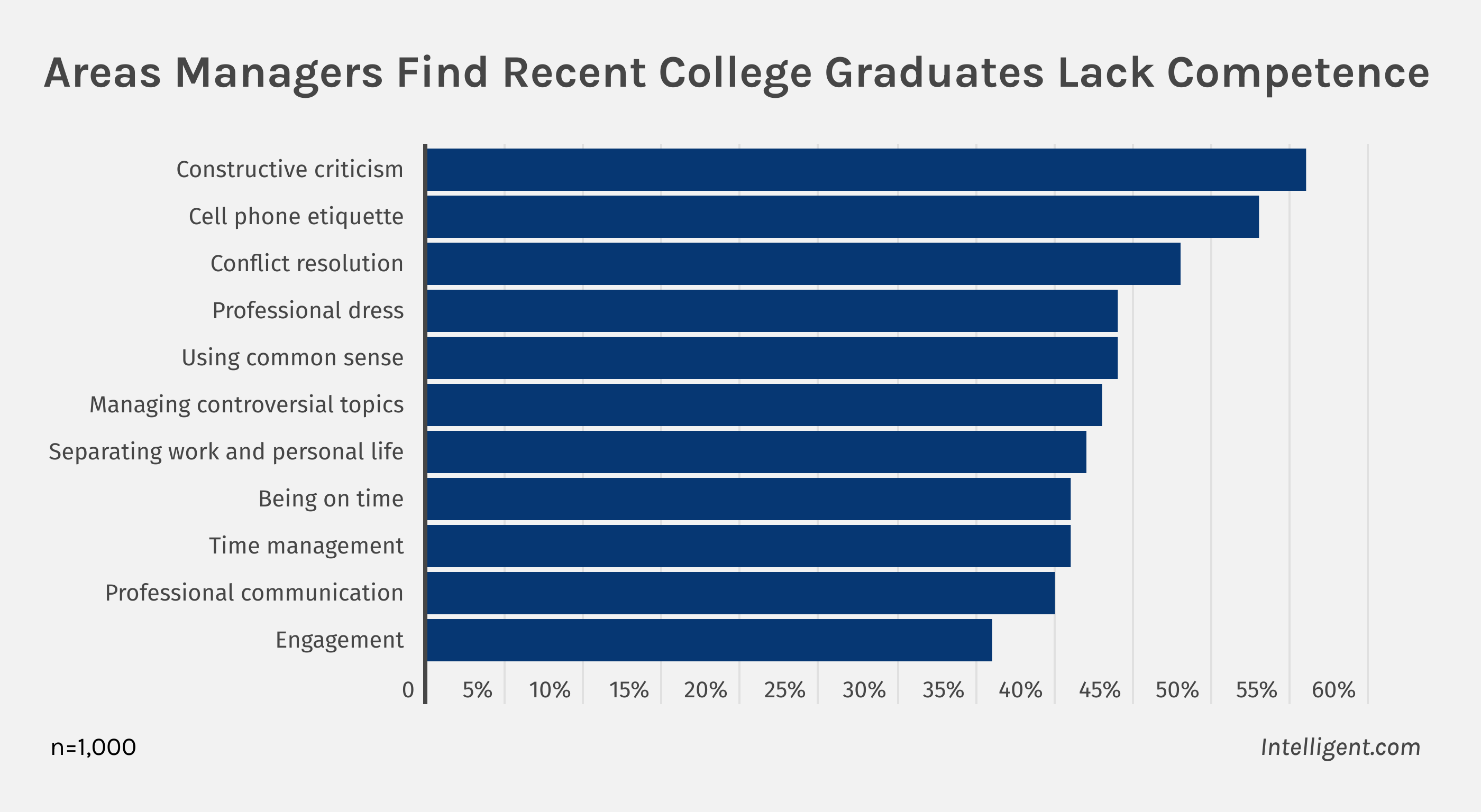This screenshot has width=1481, height=812.
Task: Click the Intelligent.com source text
Action: click(x=1340, y=747)
